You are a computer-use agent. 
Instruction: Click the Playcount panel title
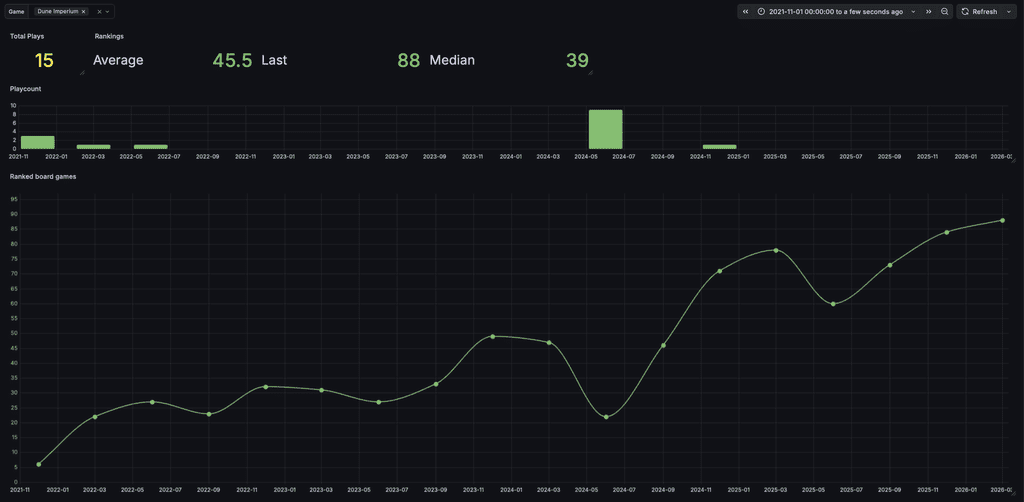[25, 89]
